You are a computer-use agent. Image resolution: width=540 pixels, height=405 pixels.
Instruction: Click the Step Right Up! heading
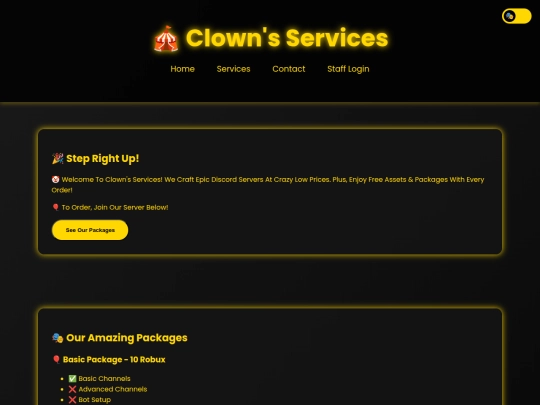point(103,158)
